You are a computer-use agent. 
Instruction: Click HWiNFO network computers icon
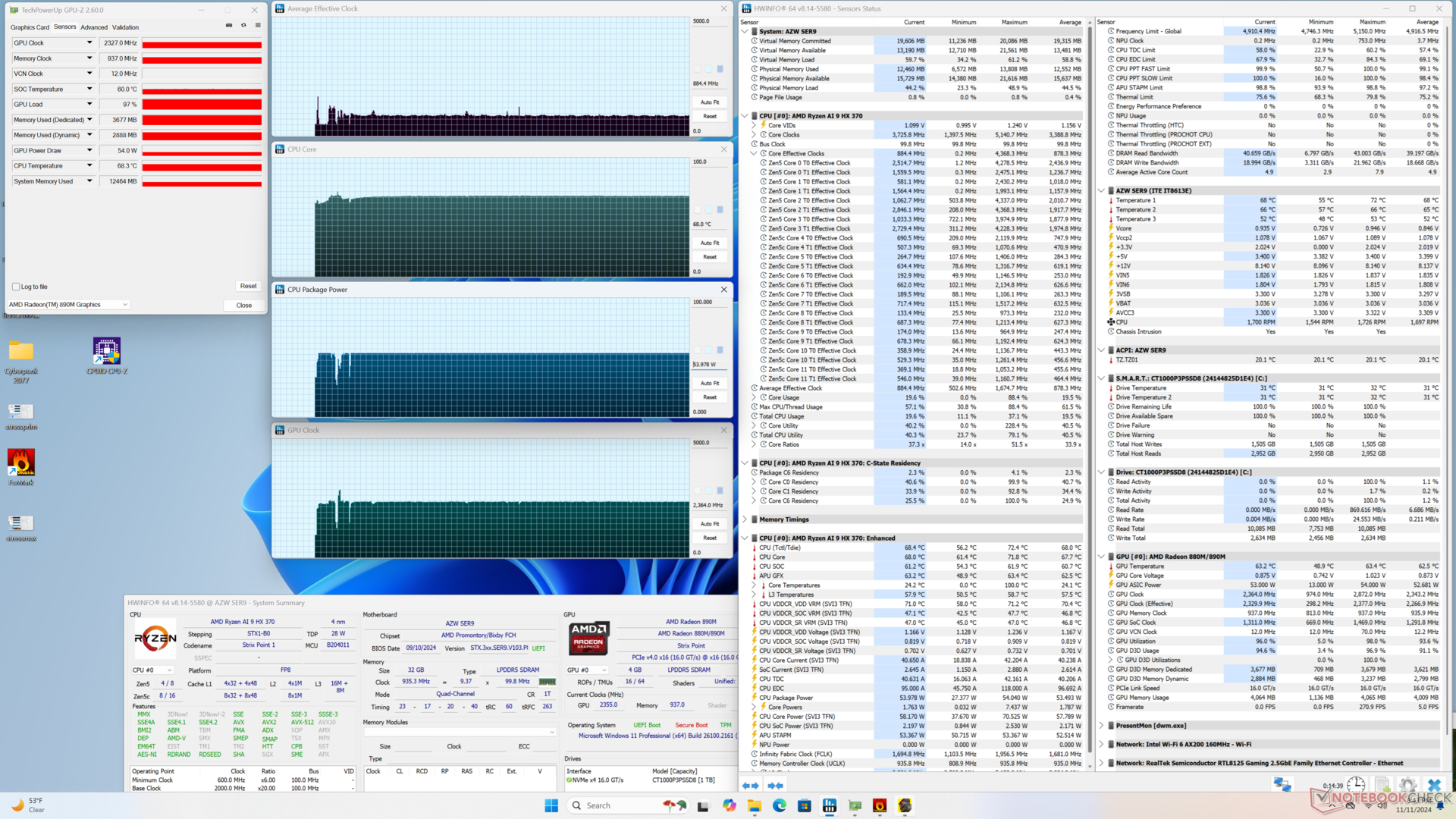tap(1282, 785)
